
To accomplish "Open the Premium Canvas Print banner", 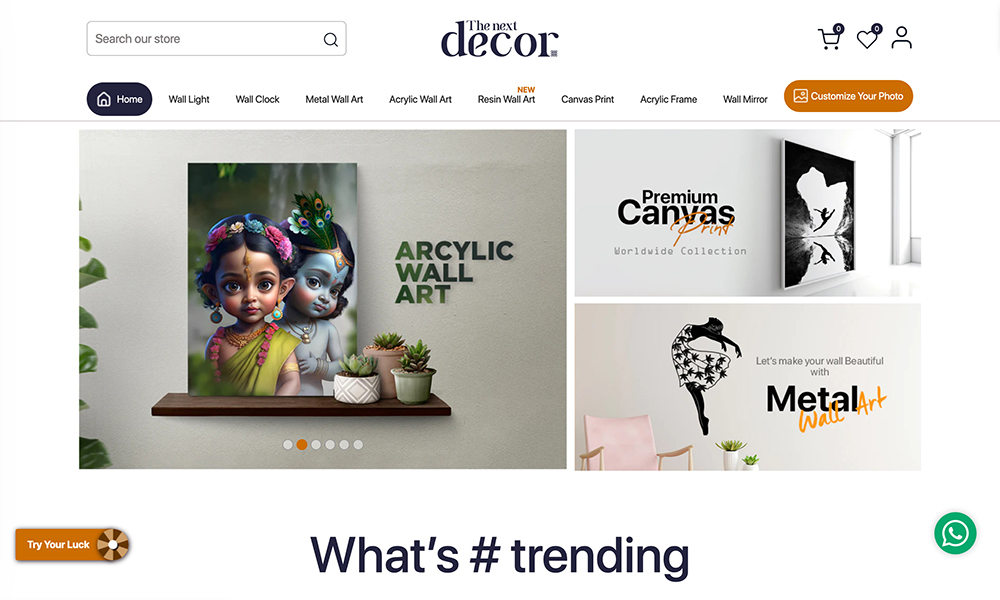I will tap(747, 213).
